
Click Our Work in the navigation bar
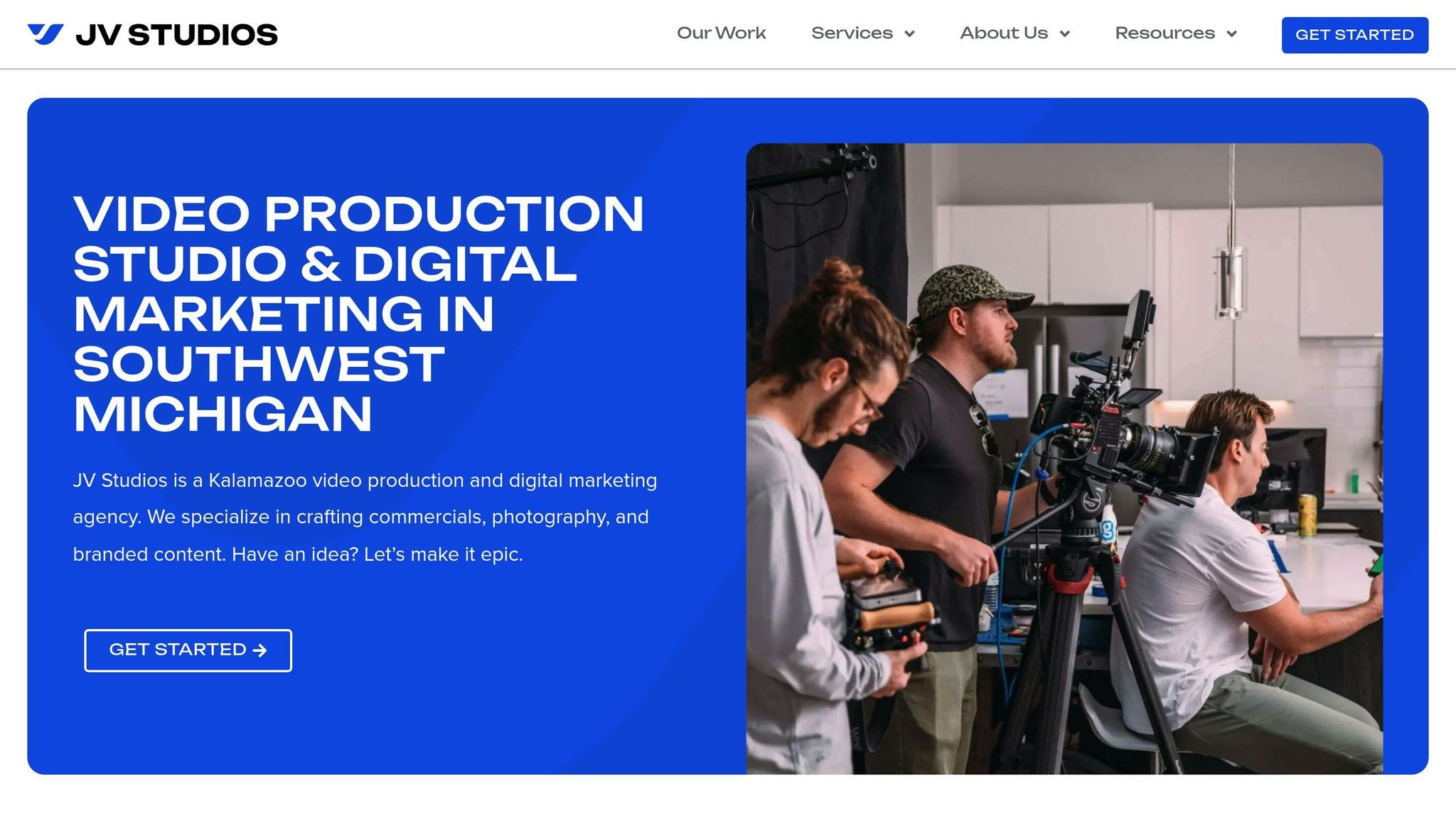722,33
